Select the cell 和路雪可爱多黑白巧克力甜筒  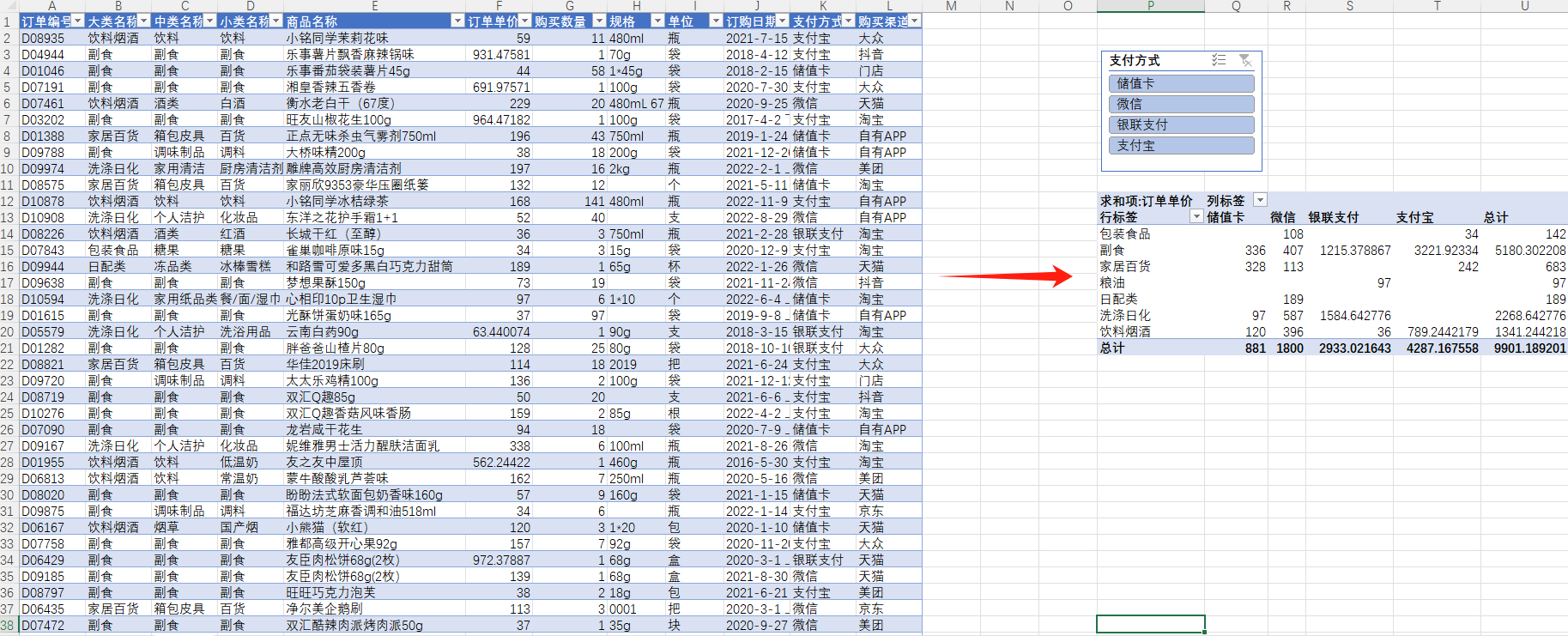pos(375,266)
